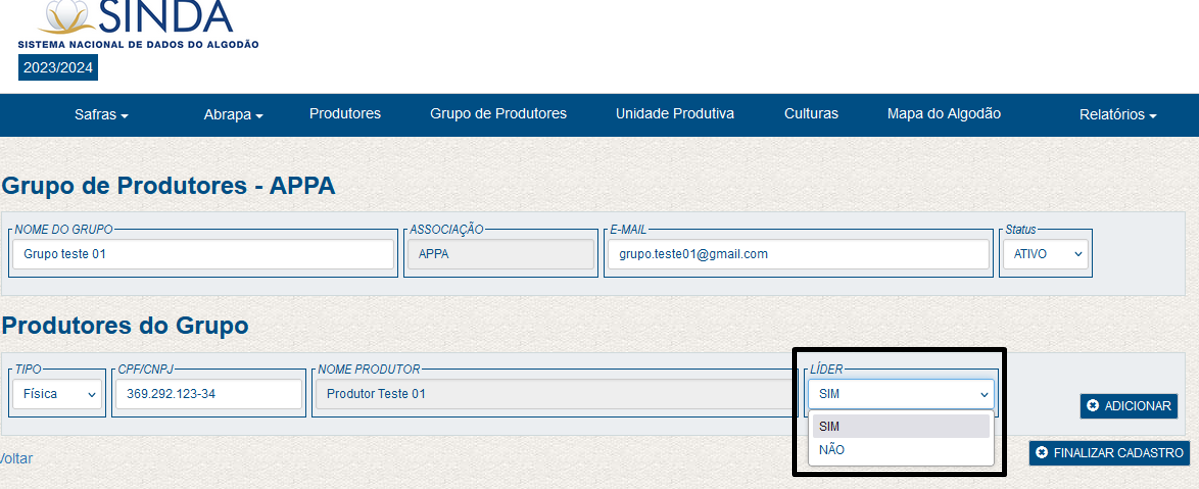
Task: Expand the Status dropdown showing ATIVO
Action: (1045, 254)
